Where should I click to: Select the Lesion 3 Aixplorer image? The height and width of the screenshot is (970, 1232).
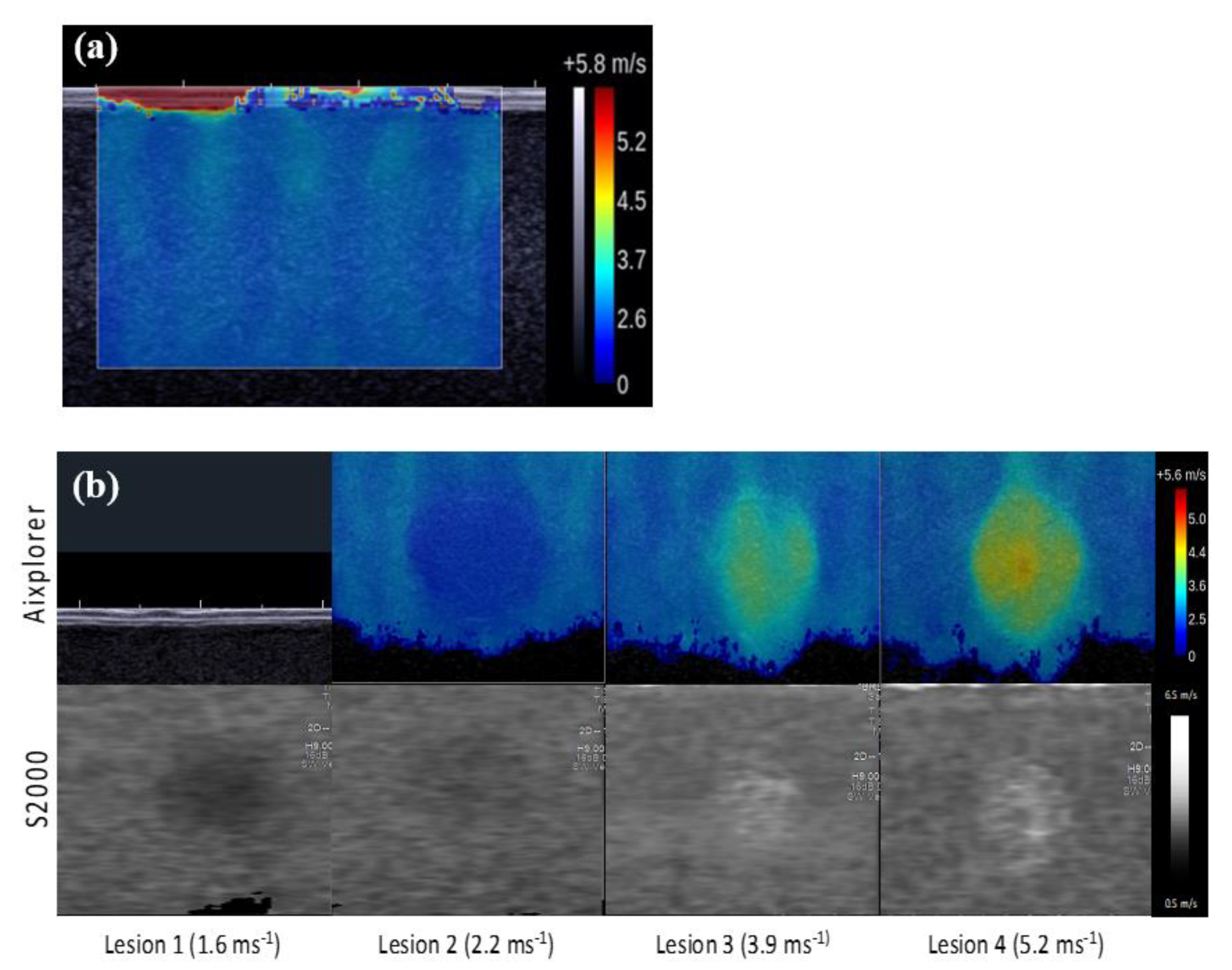pyautogui.click(x=743, y=567)
